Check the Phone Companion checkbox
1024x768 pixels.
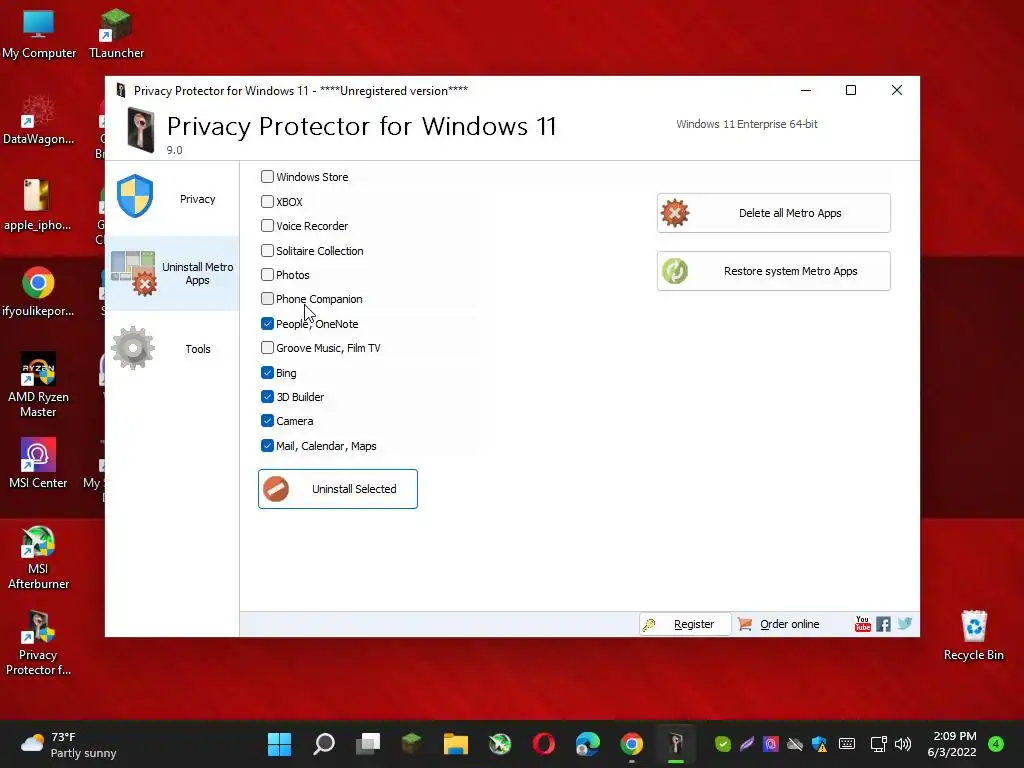coord(267,298)
